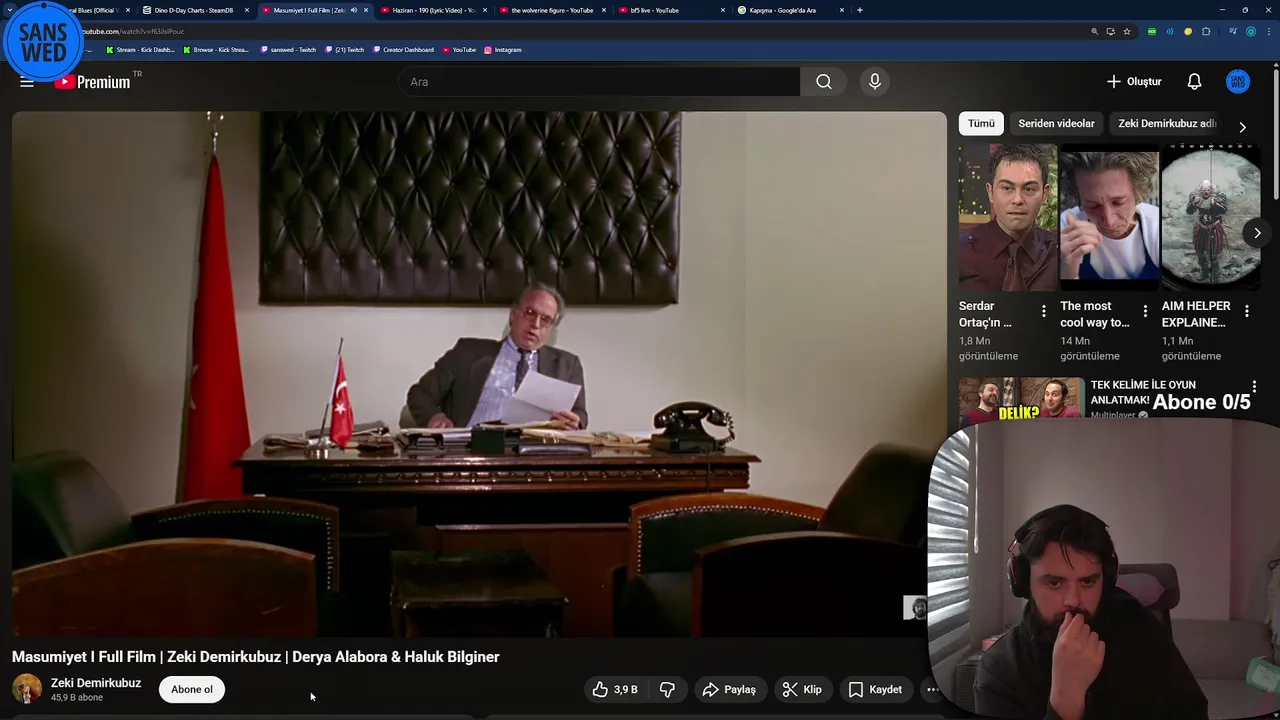This screenshot has height=720, width=1280.
Task: Open Creator Dashboard bookmark
Action: pos(404,49)
